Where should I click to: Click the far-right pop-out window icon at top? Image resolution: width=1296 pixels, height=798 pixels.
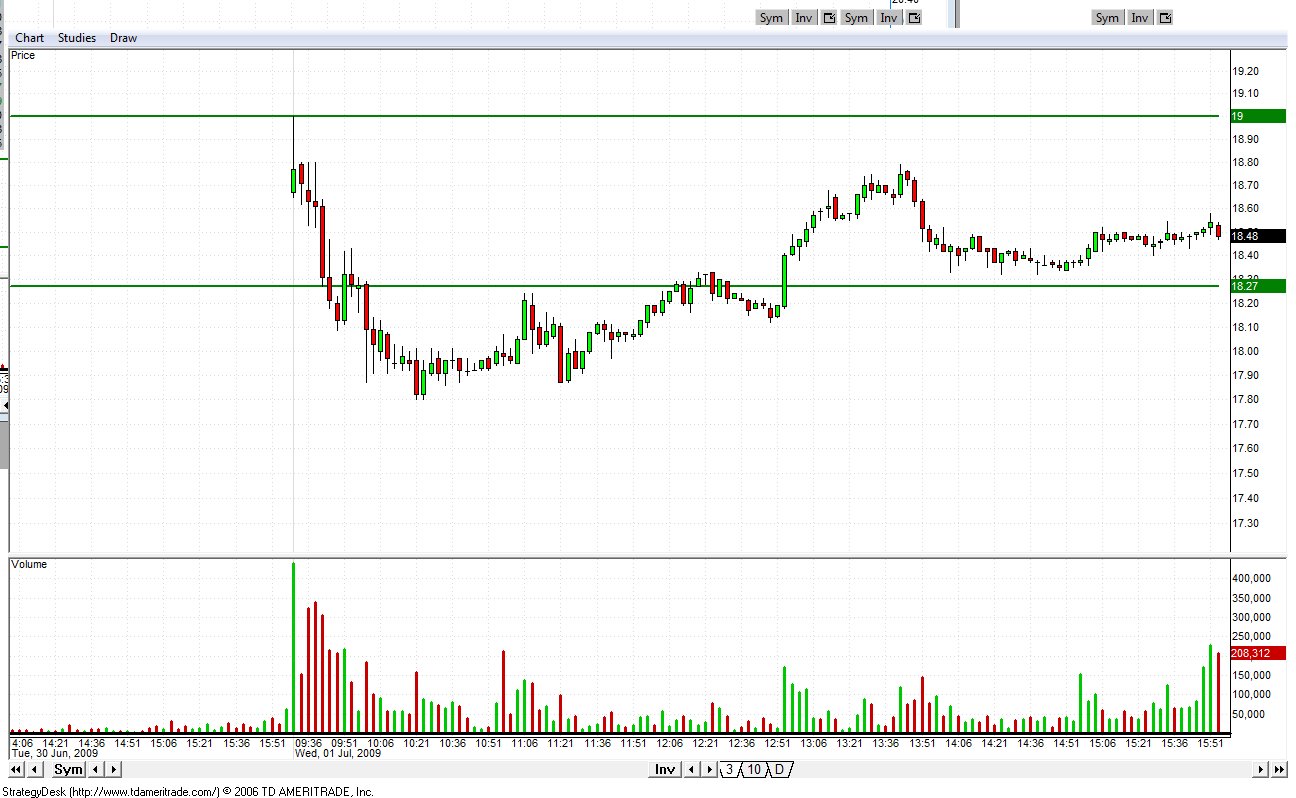coord(1165,17)
